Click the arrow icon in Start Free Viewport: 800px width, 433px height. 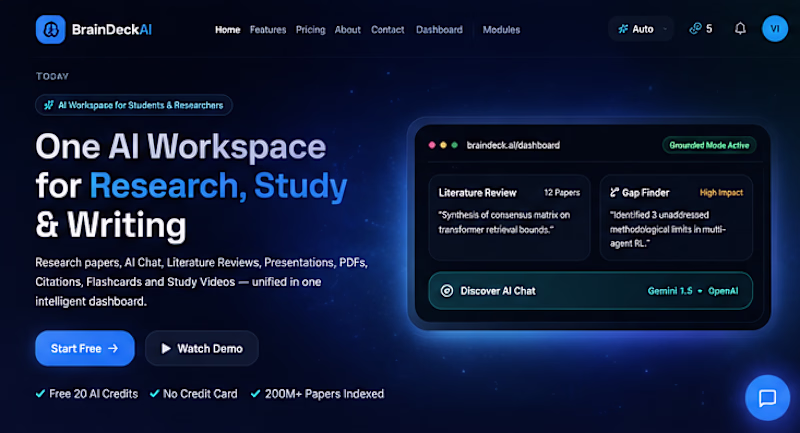coord(113,348)
